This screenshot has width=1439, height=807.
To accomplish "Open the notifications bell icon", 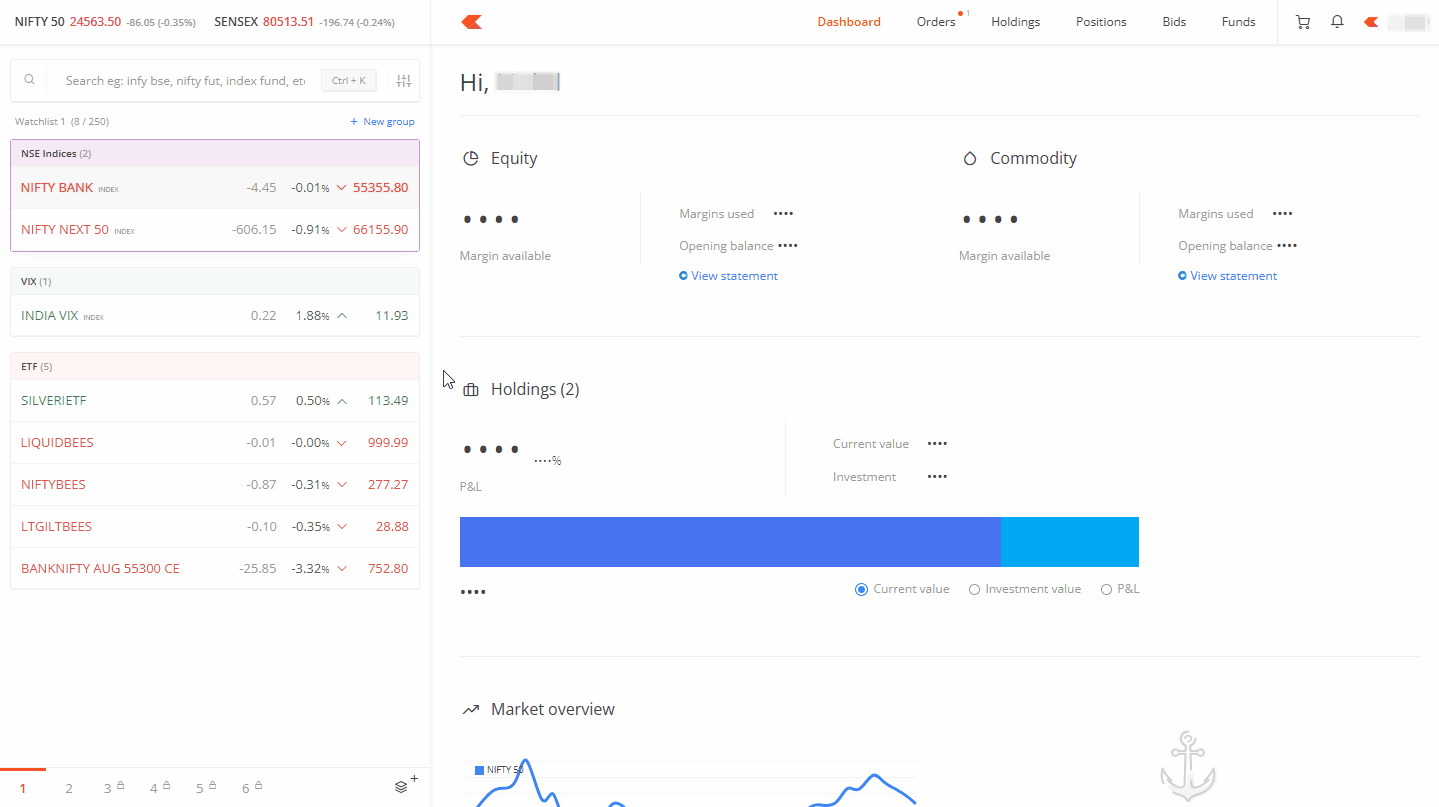I will (x=1337, y=22).
